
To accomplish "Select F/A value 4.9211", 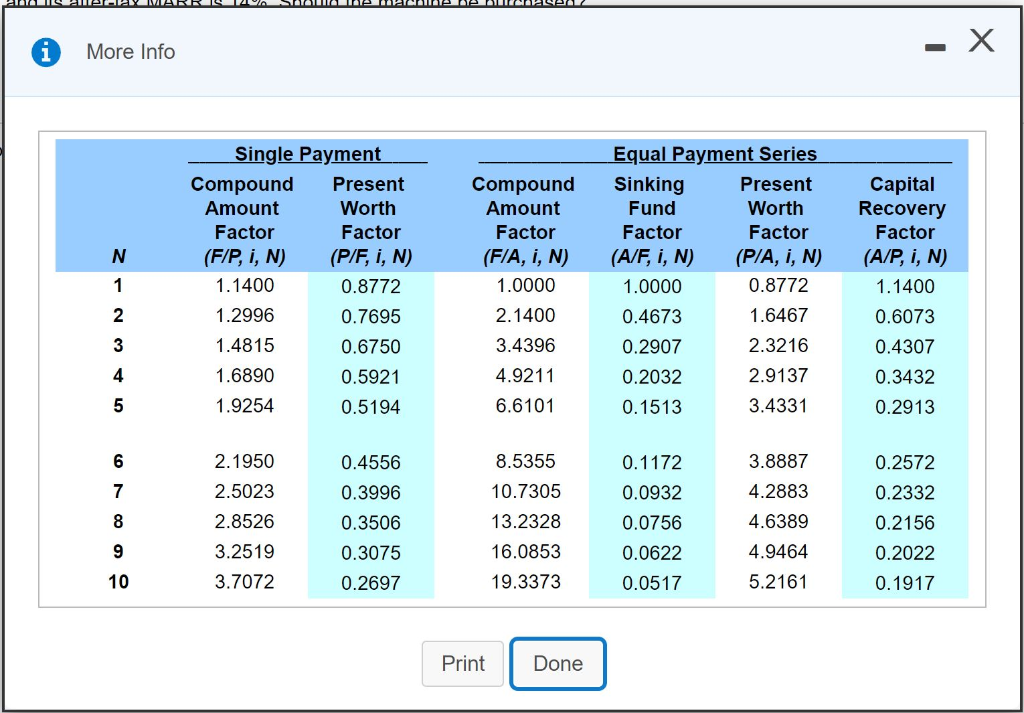I will click(526, 375).
